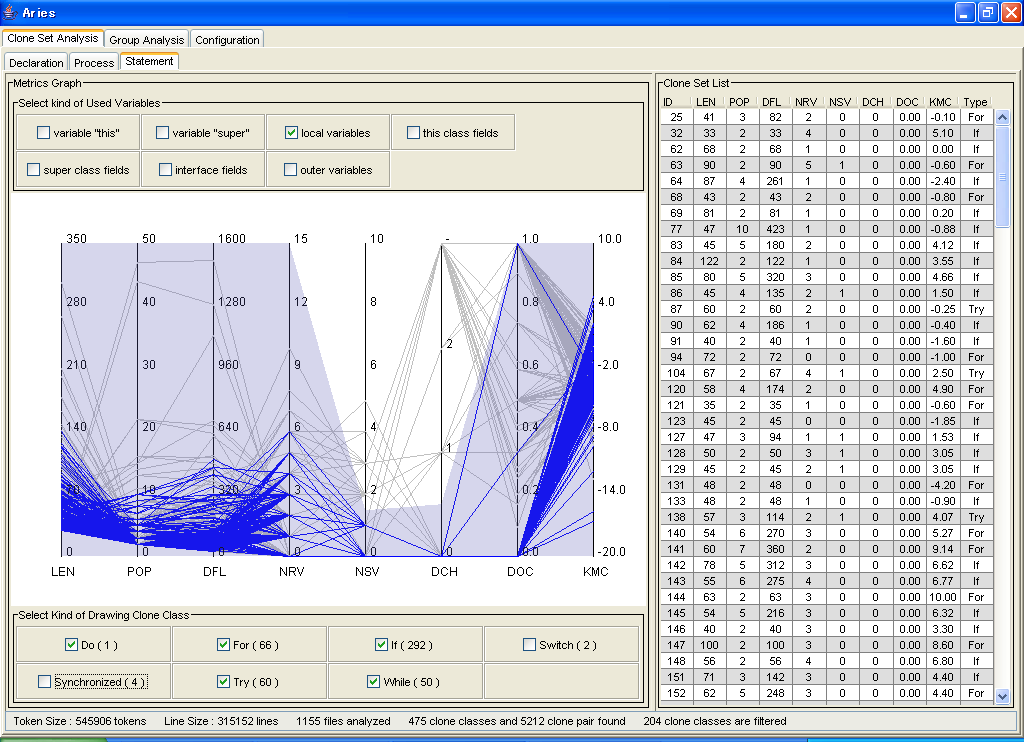Uncheck the local variables checkbox
Screen dimensions: 1024x742
[291, 133]
